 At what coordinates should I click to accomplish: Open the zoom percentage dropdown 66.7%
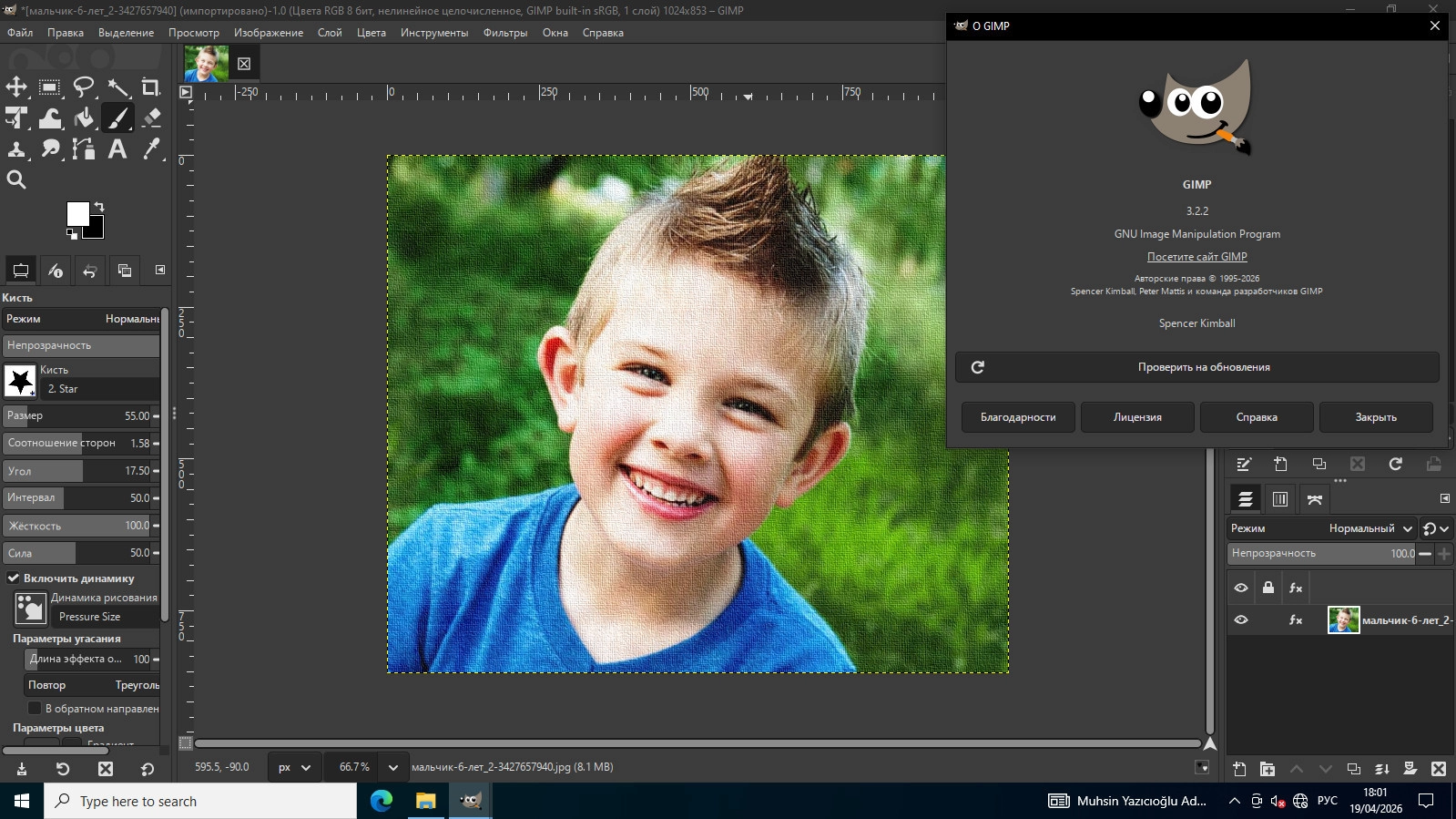pos(392,767)
